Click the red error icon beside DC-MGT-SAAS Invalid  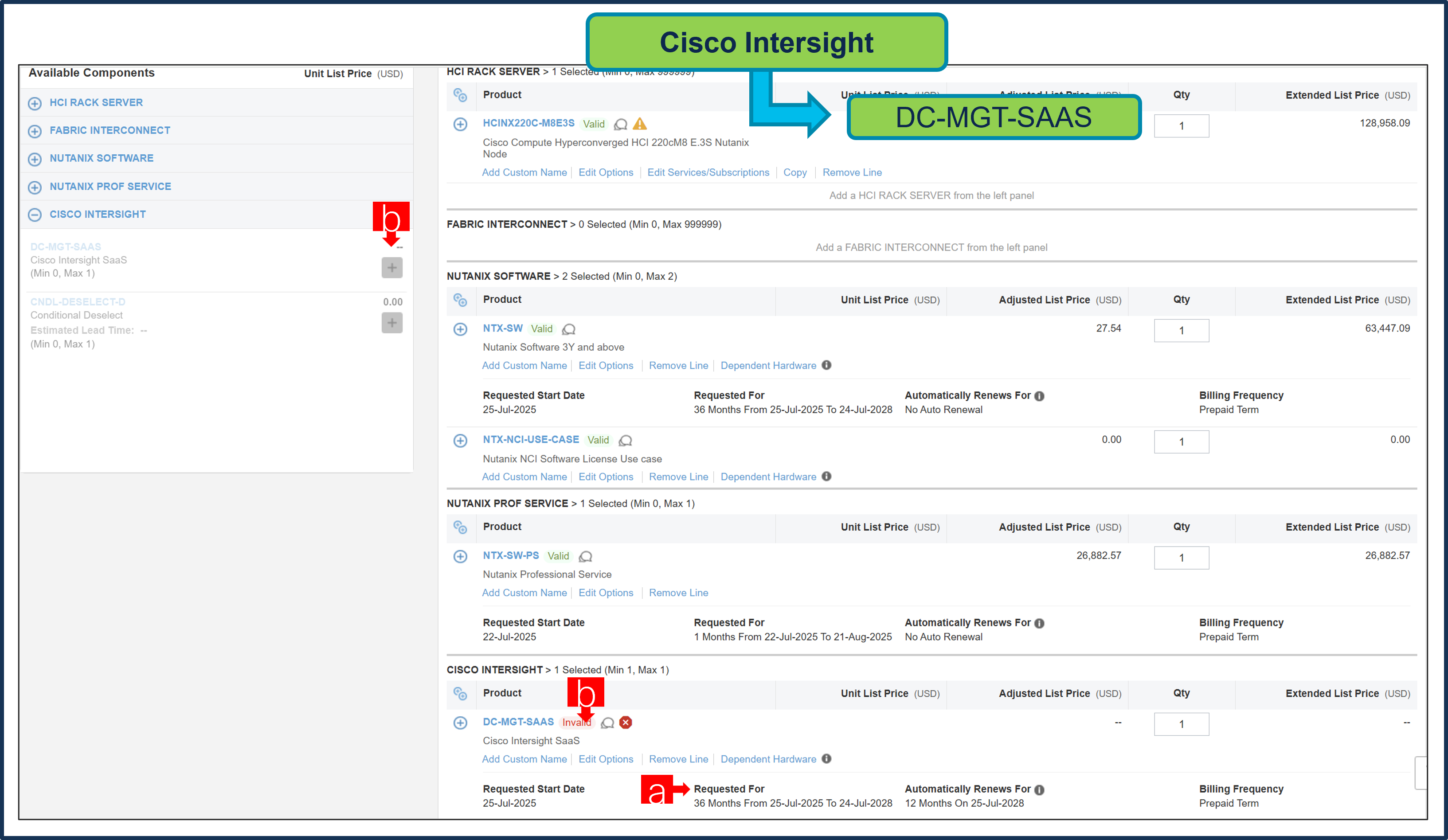click(x=626, y=722)
